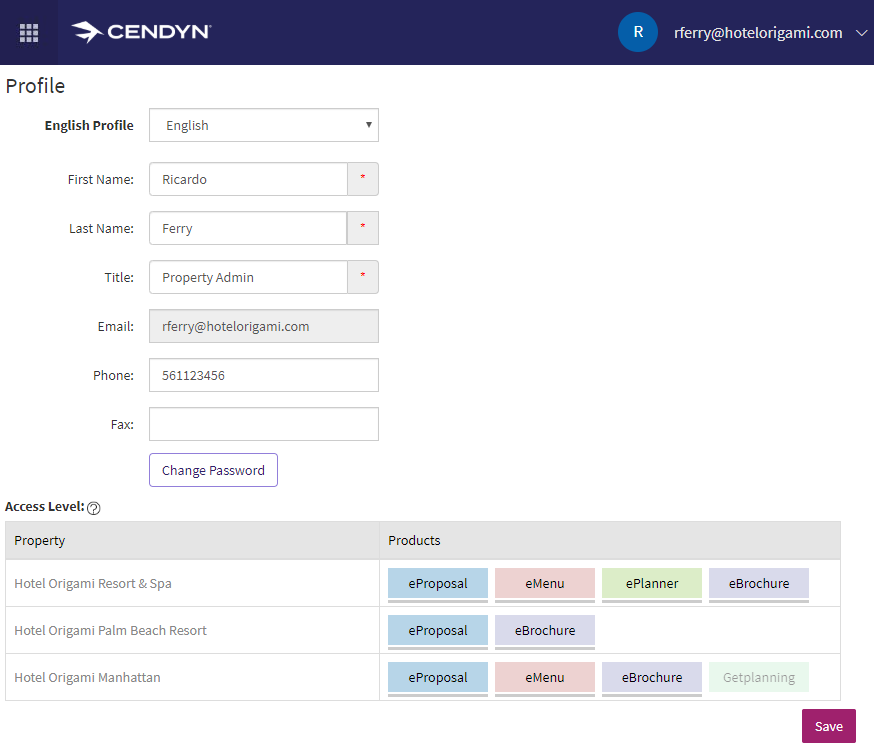Screen dimensions: 874x749
Task: Select eBrochure for Hotel Origami Manhattan
Action: pos(652,677)
